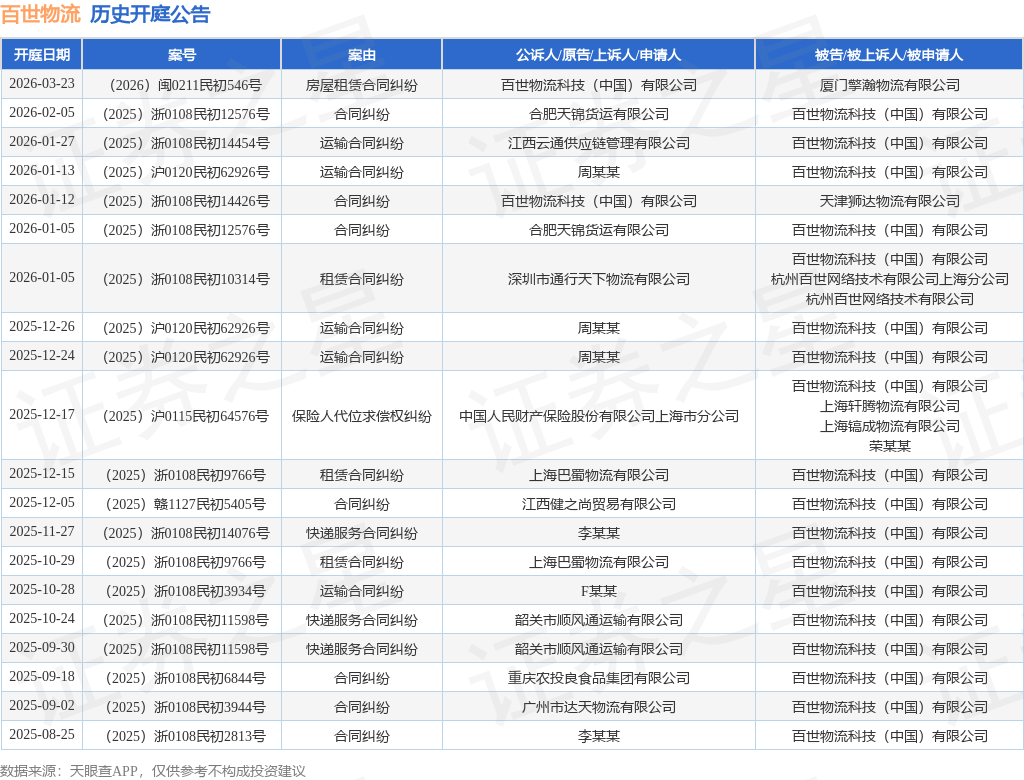Select date cell 2025-09-30
The height and width of the screenshot is (780, 1024).
point(42,647)
